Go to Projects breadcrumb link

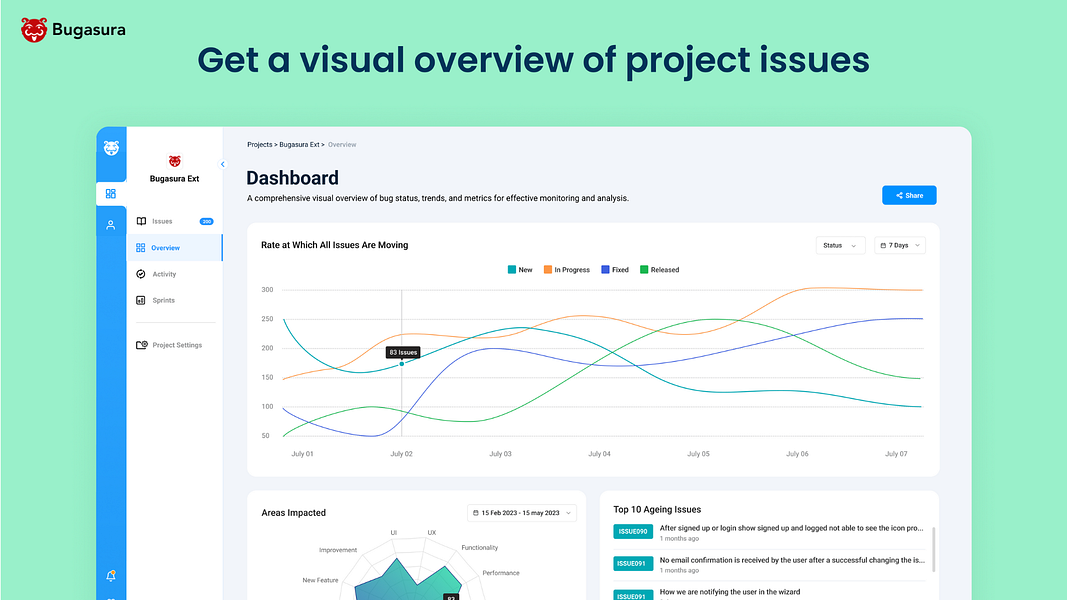pyautogui.click(x=259, y=144)
